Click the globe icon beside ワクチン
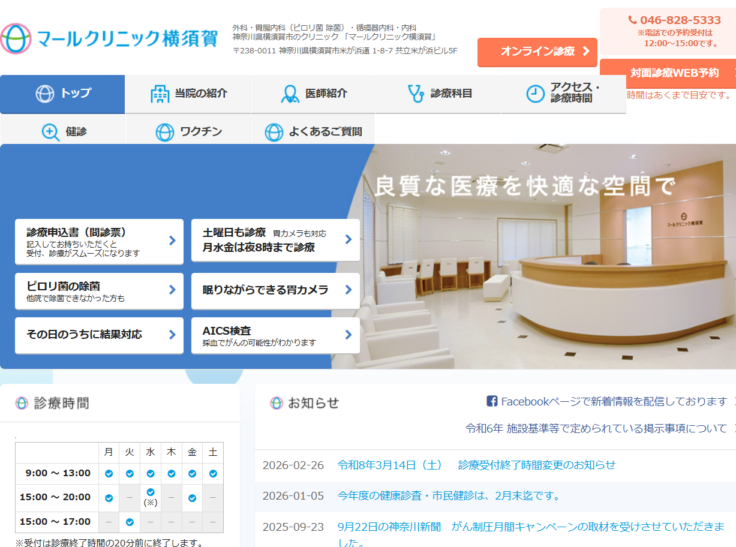Screen dimensions: 736x547 tap(165, 132)
